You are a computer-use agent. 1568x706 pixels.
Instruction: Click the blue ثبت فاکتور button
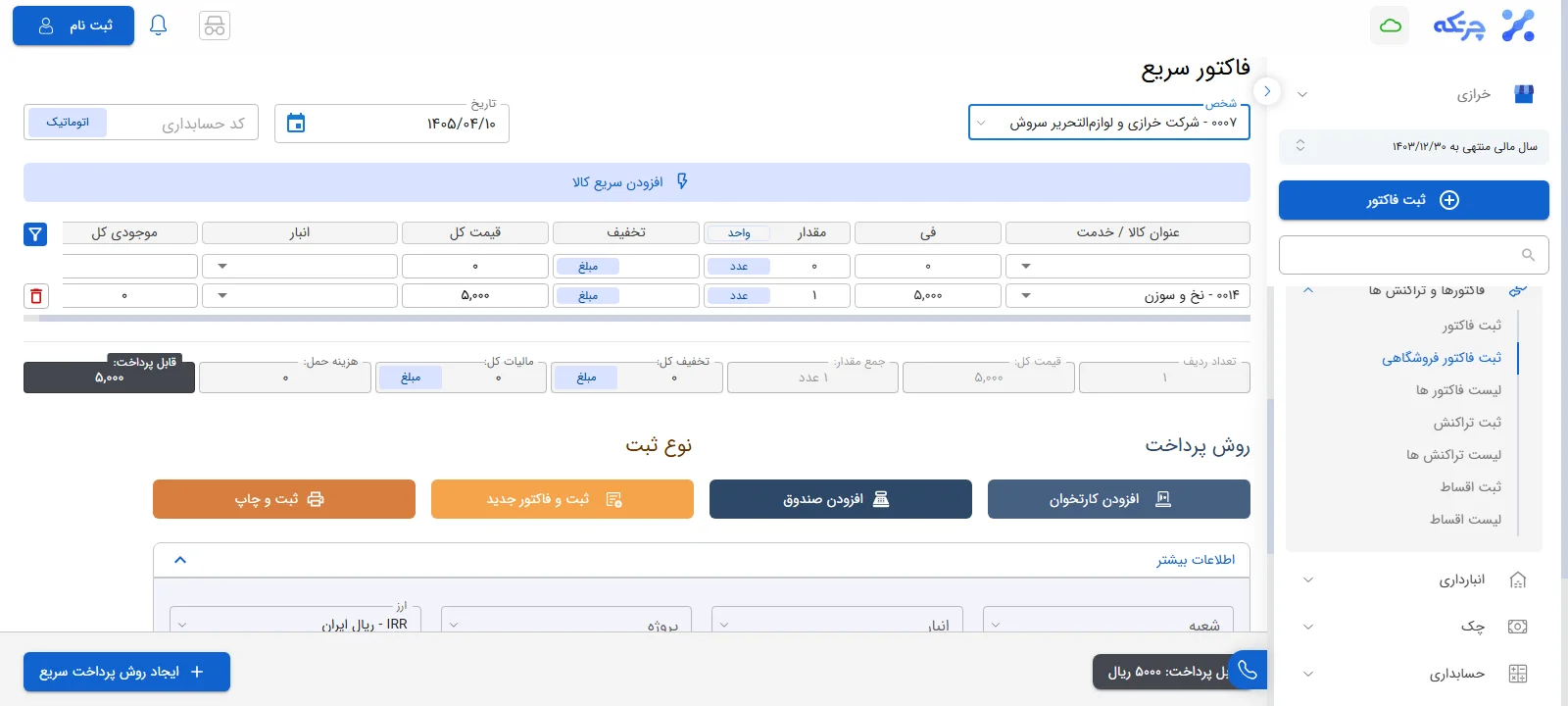coord(1414,200)
